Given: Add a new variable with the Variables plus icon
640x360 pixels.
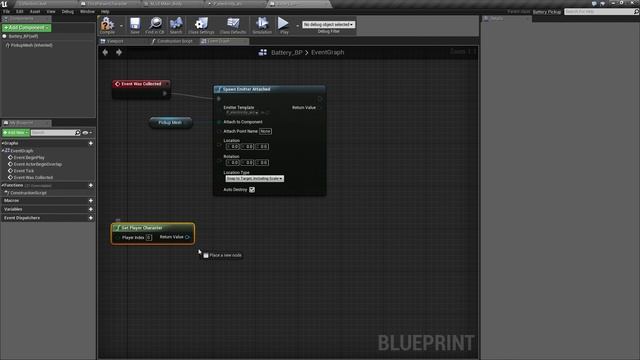Looking at the screenshot, I should (x=91, y=209).
